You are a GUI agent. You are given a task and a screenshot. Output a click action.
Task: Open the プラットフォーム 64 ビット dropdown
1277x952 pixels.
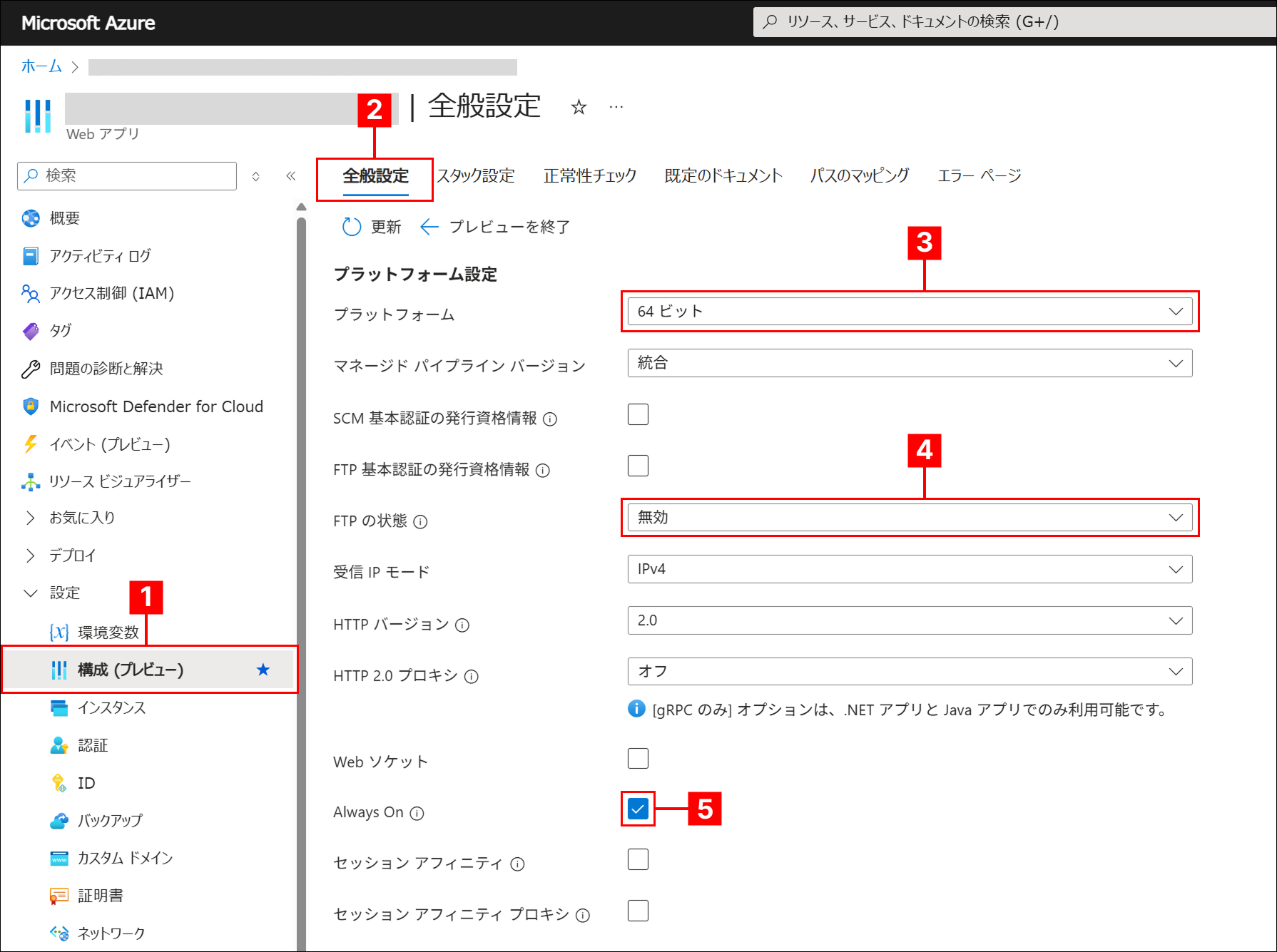pyautogui.click(x=910, y=312)
